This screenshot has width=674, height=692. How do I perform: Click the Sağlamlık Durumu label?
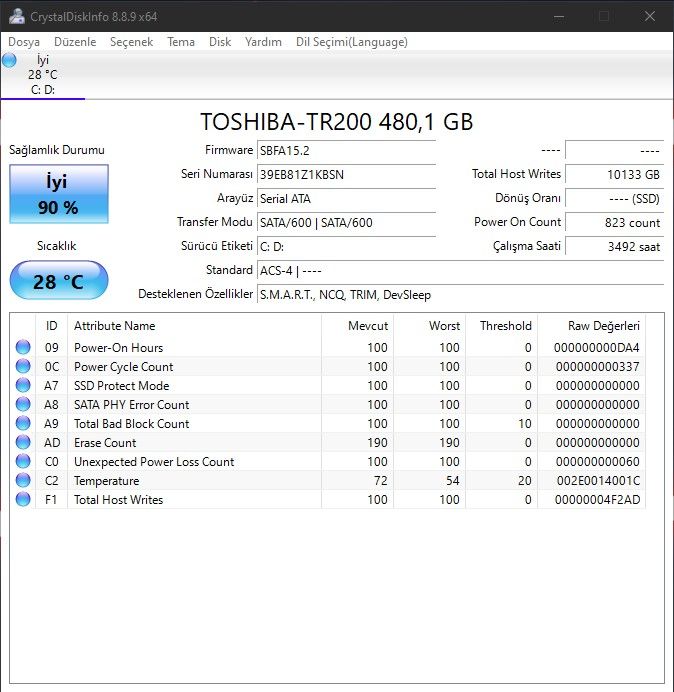[57, 150]
